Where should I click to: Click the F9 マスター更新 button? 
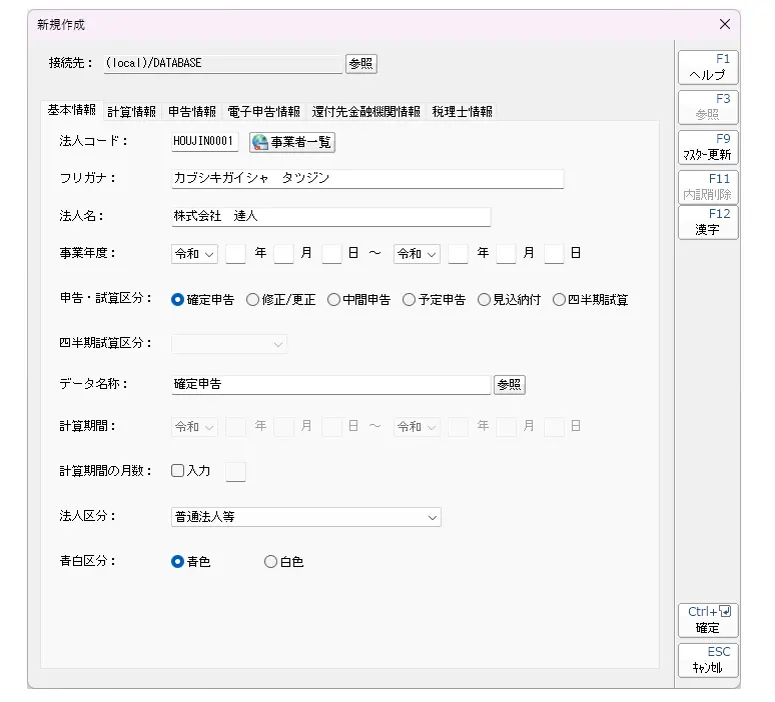[x=708, y=148]
